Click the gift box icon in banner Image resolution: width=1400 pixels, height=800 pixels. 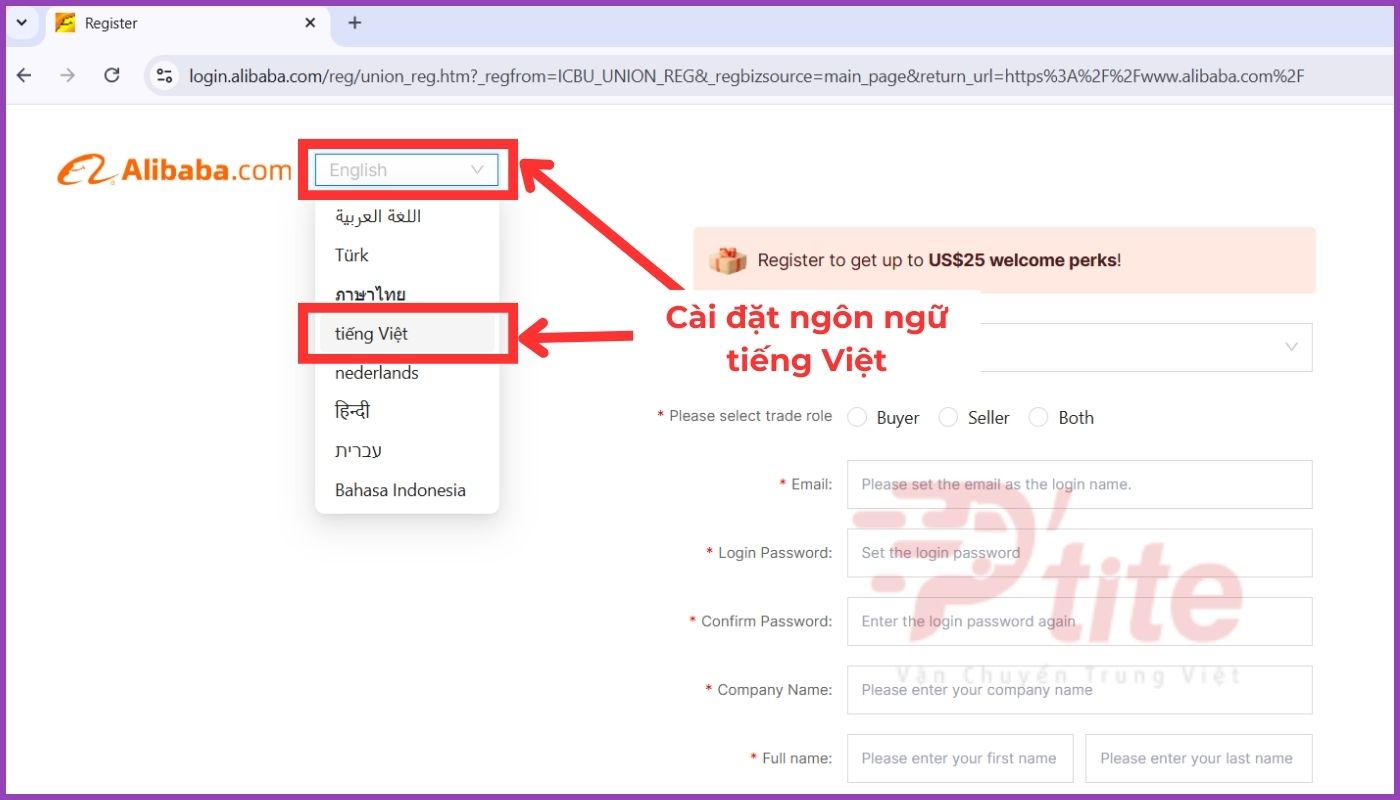click(x=728, y=260)
